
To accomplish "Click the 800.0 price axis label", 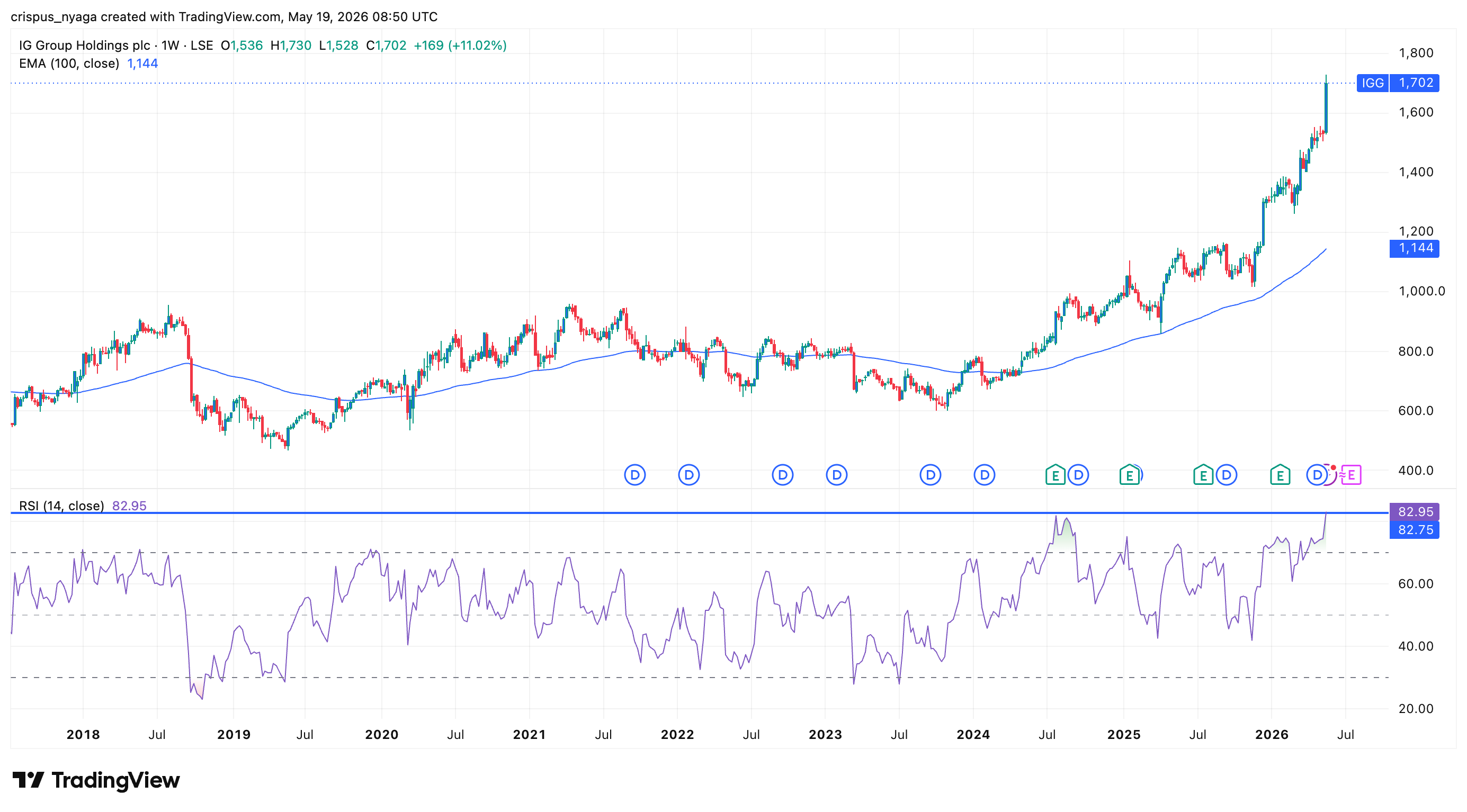I will tap(1416, 351).
